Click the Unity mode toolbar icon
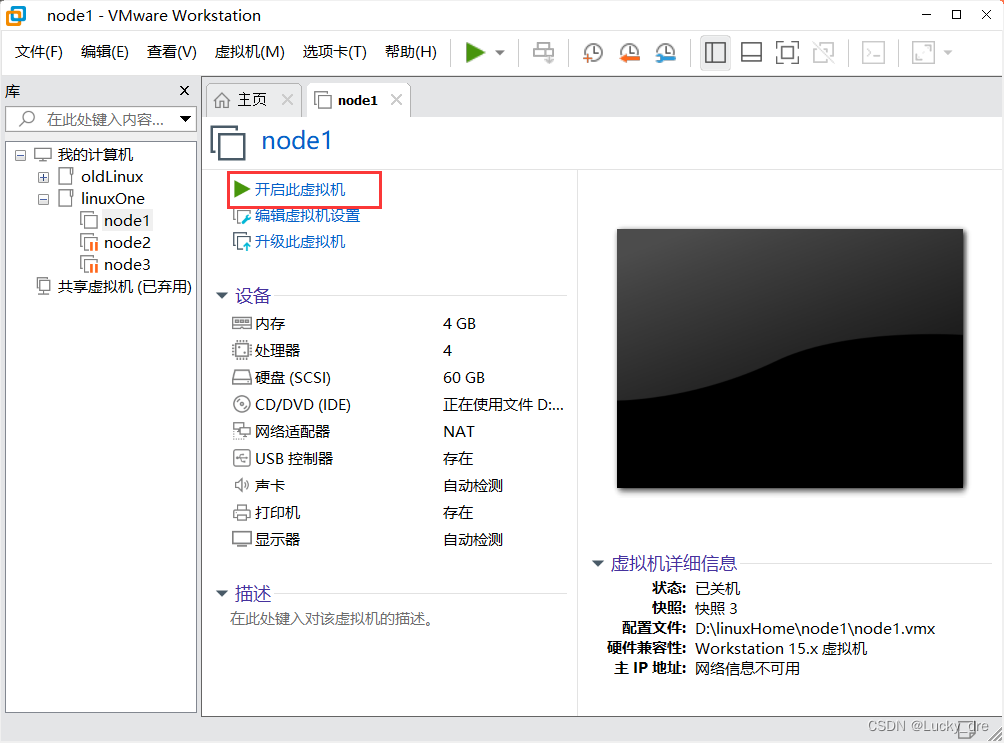 pyautogui.click(x=823, y=53)
